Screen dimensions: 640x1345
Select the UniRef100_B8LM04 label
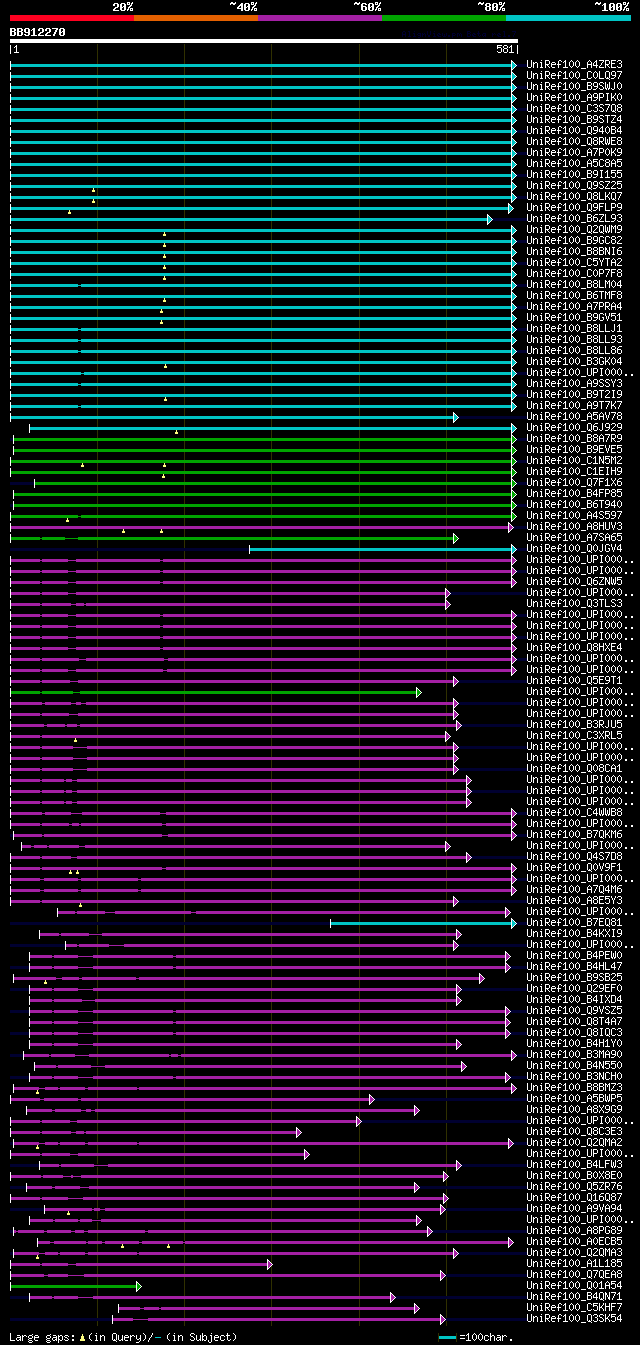(574, 284)
